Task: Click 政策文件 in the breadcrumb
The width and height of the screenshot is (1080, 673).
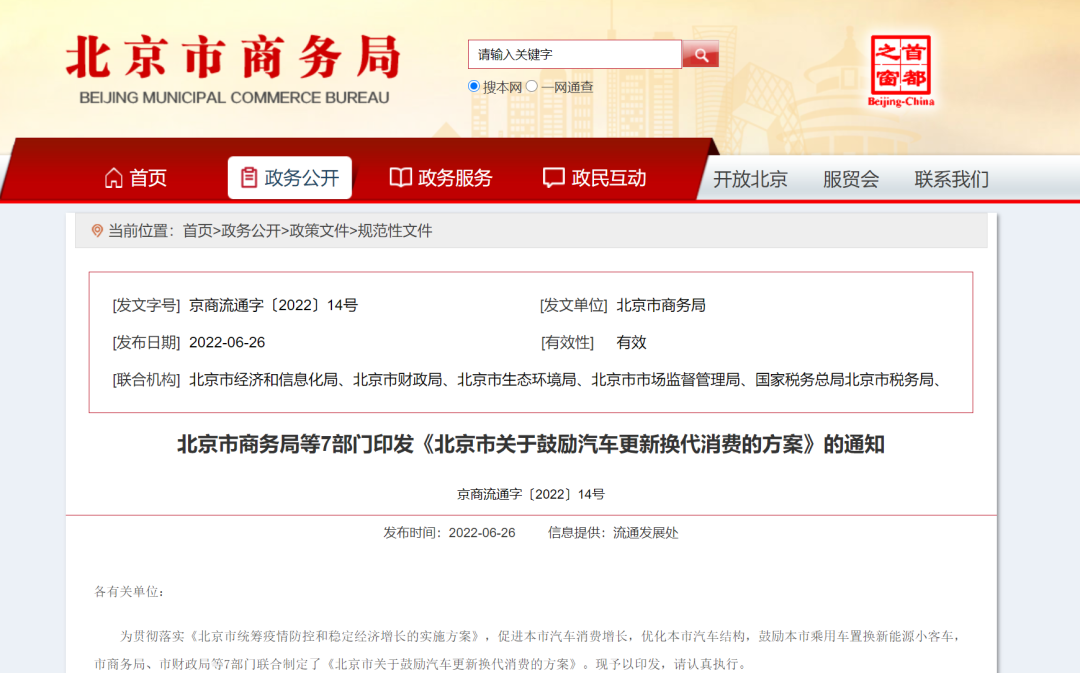Action: 319,231
